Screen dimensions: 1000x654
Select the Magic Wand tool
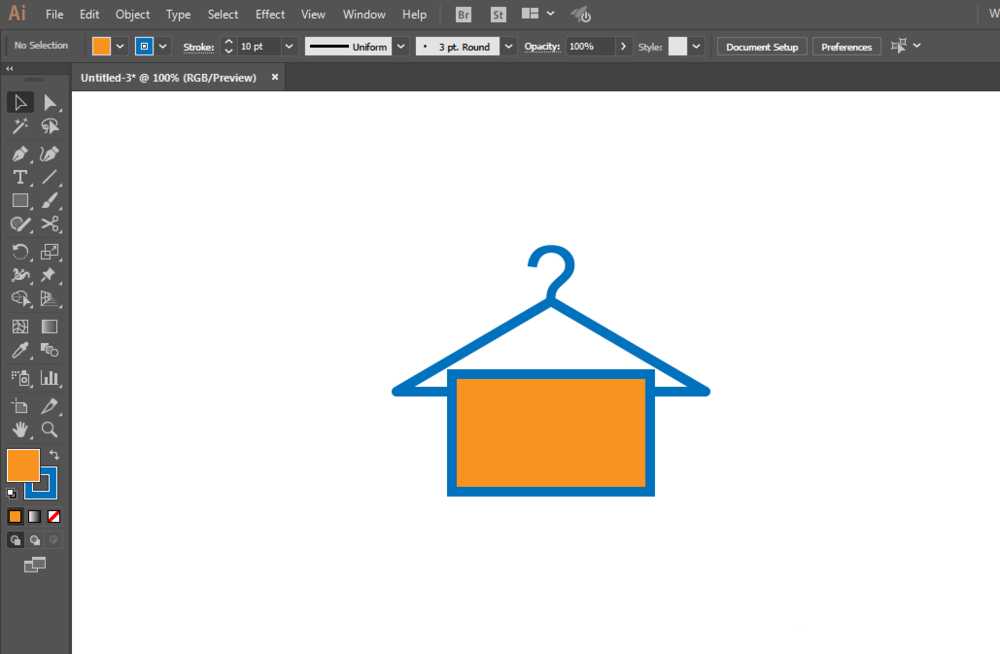click(19, 126)
